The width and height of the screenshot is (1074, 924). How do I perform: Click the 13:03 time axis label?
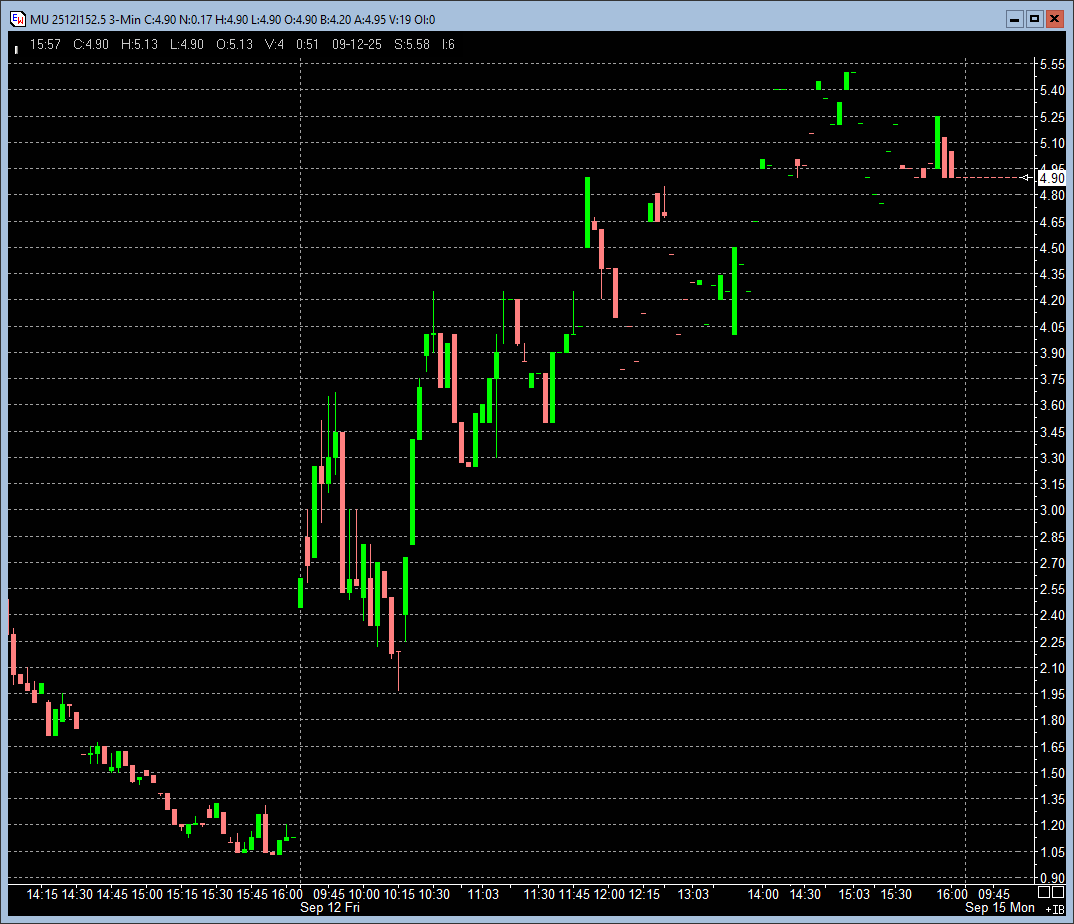click(693, 894)
